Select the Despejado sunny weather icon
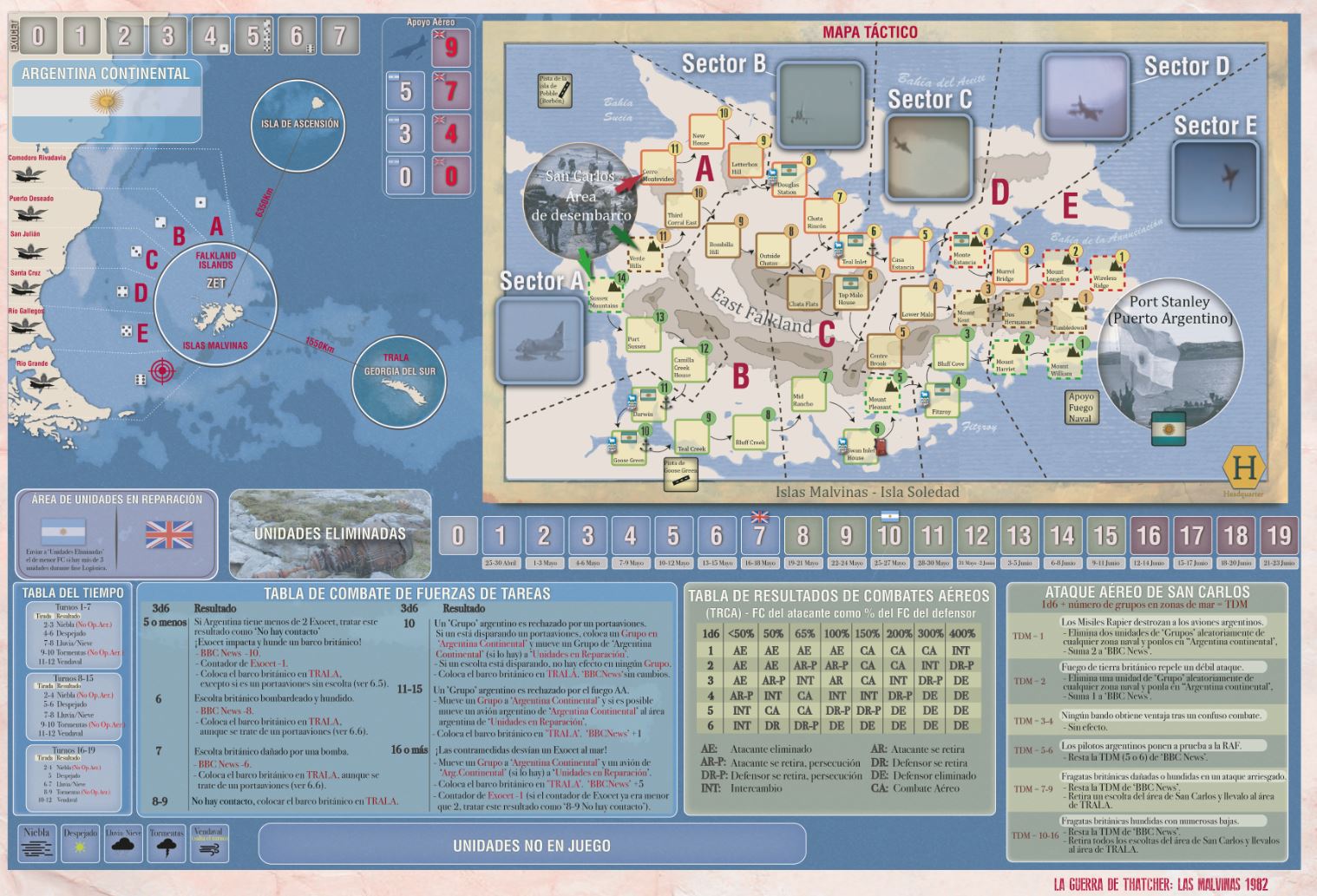 tap(80, 844)
